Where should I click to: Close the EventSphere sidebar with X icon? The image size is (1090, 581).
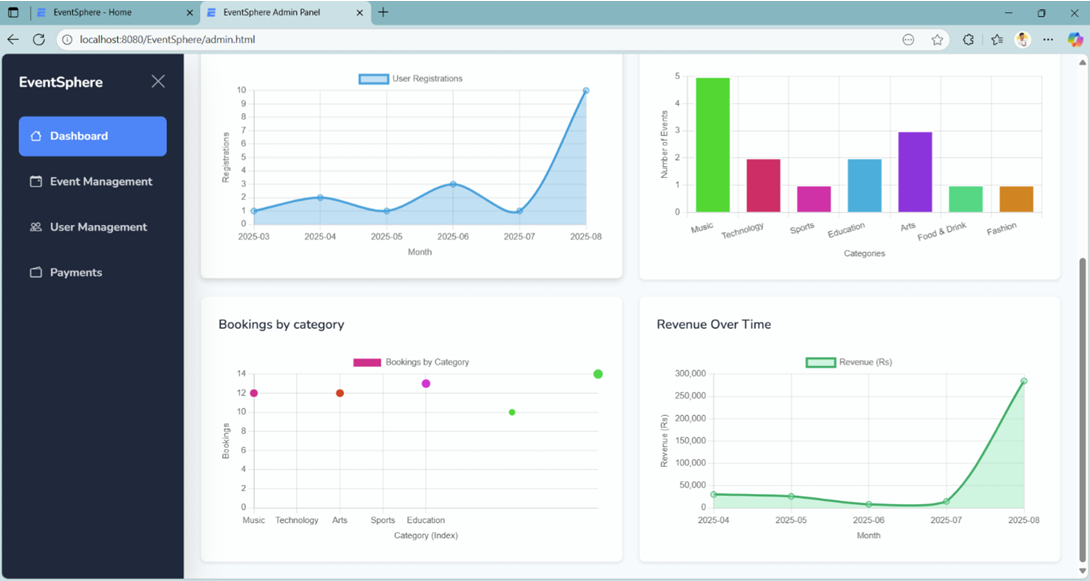coord(158,82)
